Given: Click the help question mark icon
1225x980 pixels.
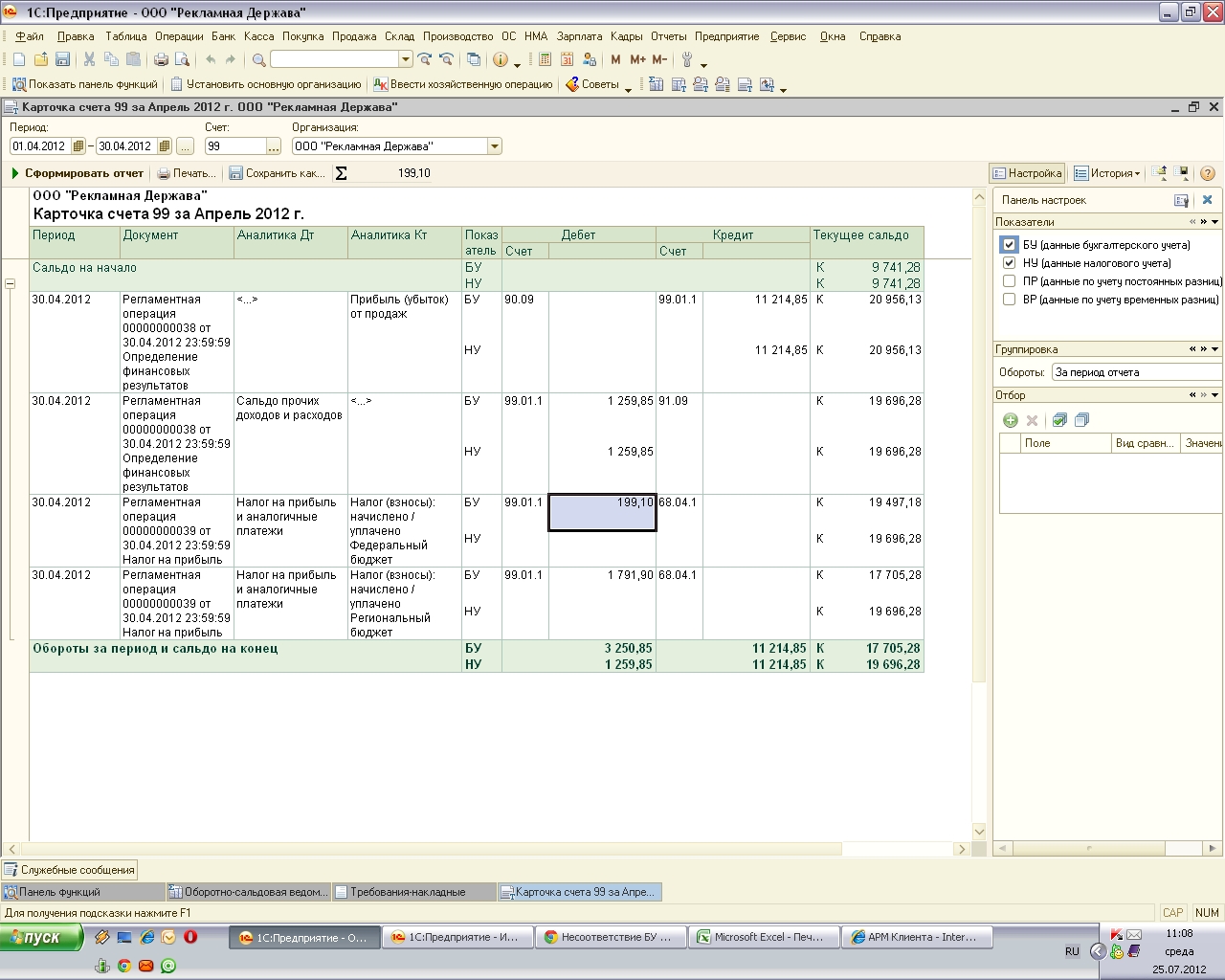Looking at the screenshot, I should [1208, 173].
